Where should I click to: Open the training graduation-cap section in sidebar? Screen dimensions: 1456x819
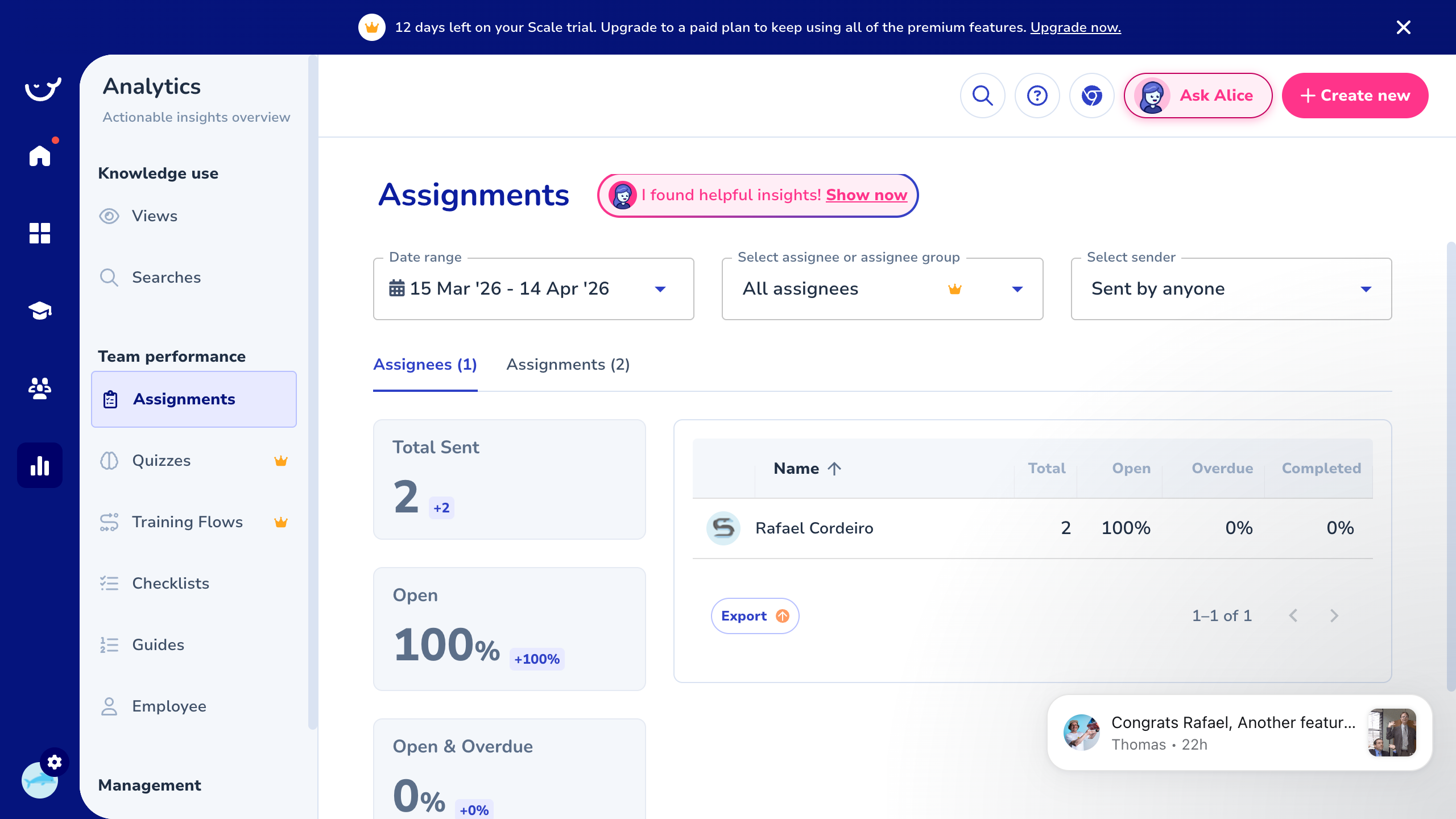click(39, 311)
